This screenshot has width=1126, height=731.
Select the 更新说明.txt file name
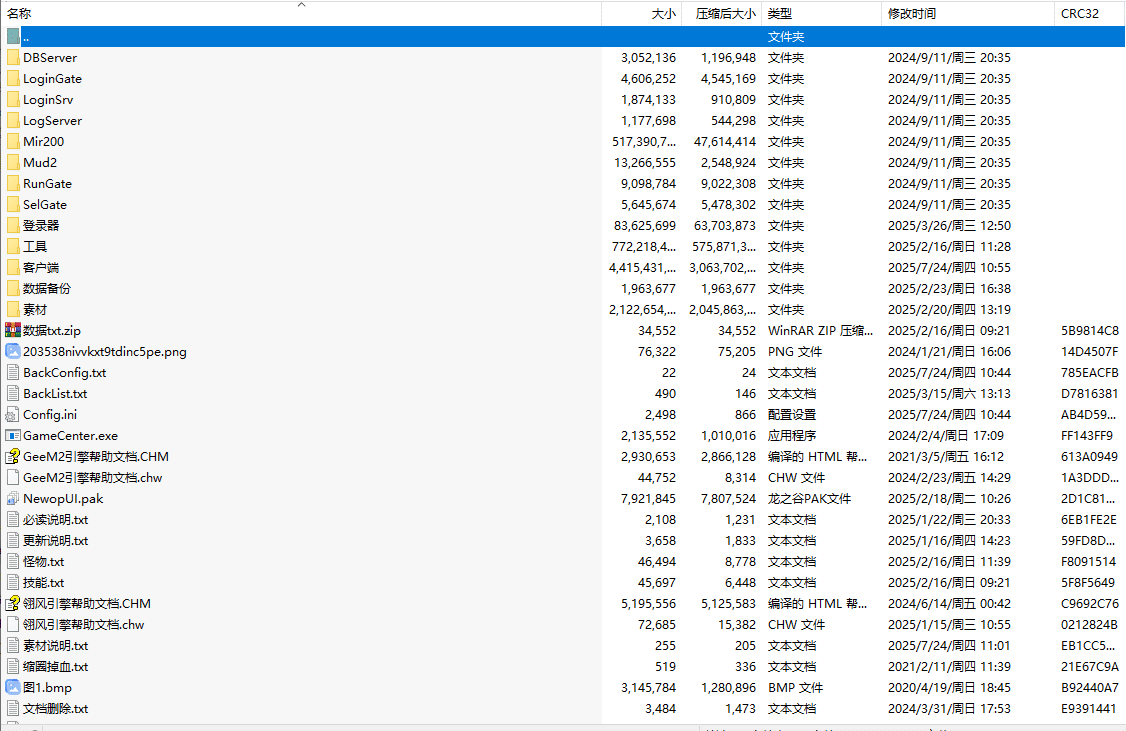55,540
